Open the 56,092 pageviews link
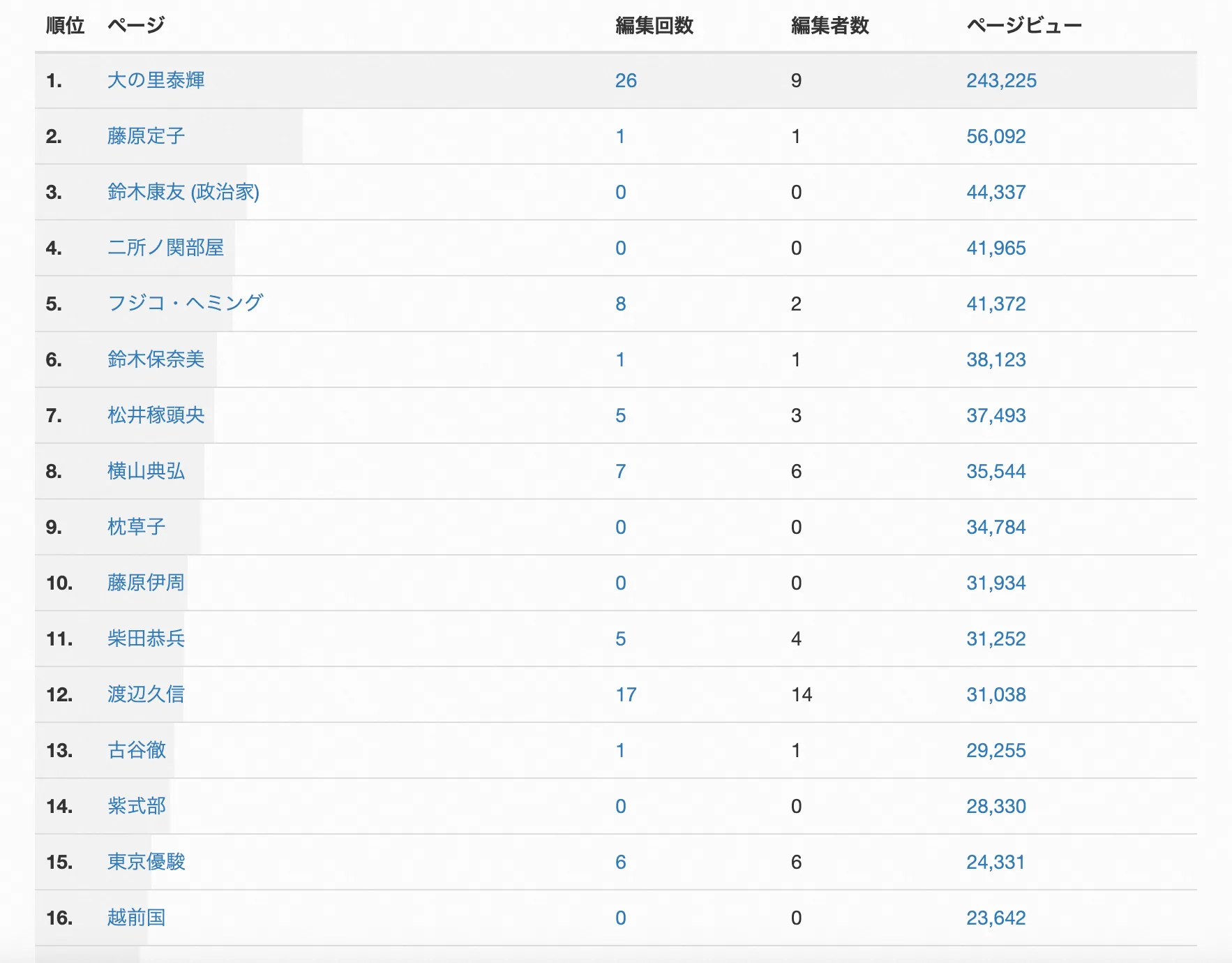The height and width of the screenshot is (963, 1232). coord(996,136)
